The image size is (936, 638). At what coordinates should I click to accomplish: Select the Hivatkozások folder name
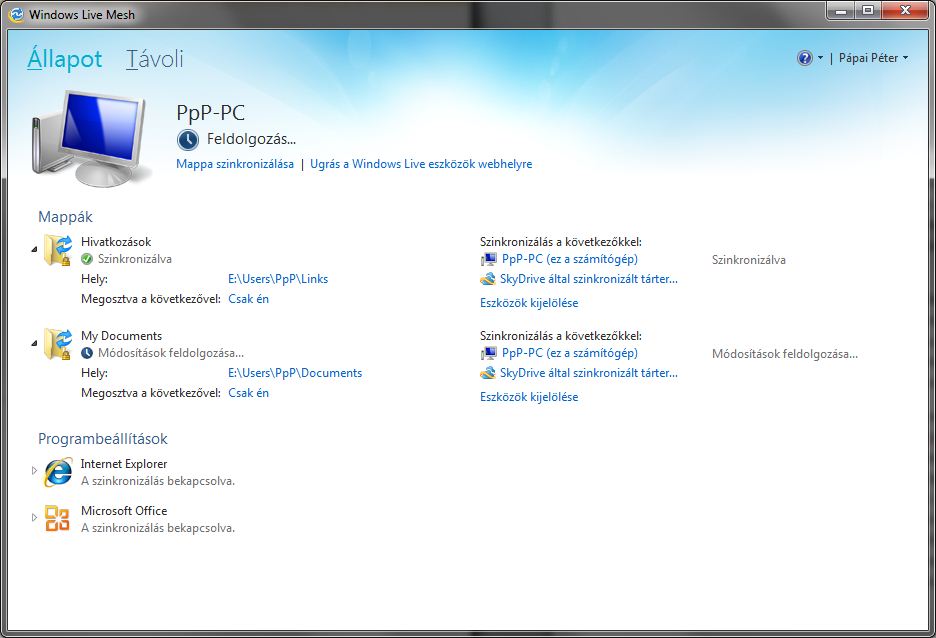pos(116,242)
